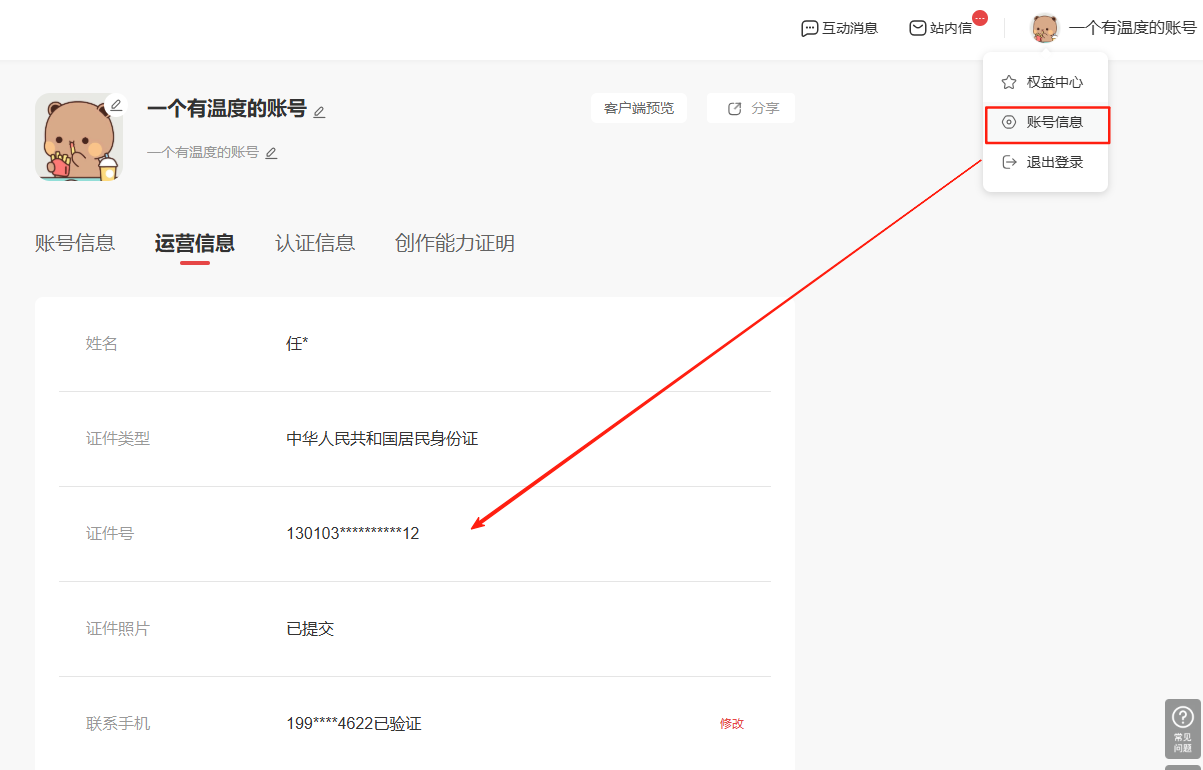
Task: Click 修改 next to the contact phone
Action: [x=732, y=723]
